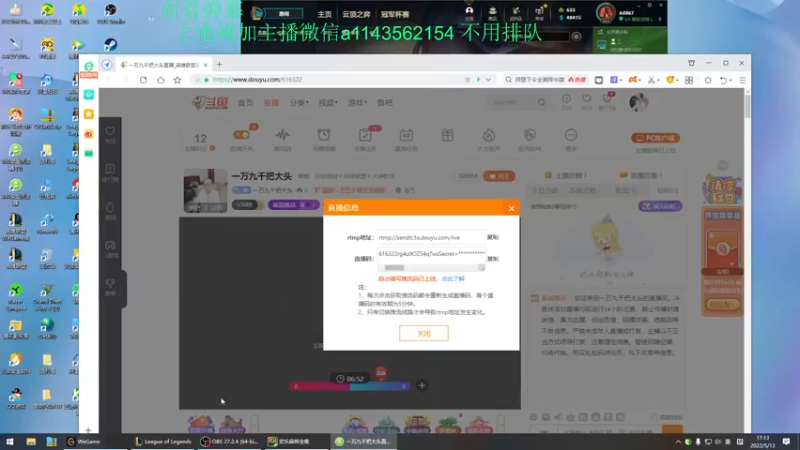The height and width of the screenshot is (450, 800).
Task: Click the browser home icon
Action: 161,80
